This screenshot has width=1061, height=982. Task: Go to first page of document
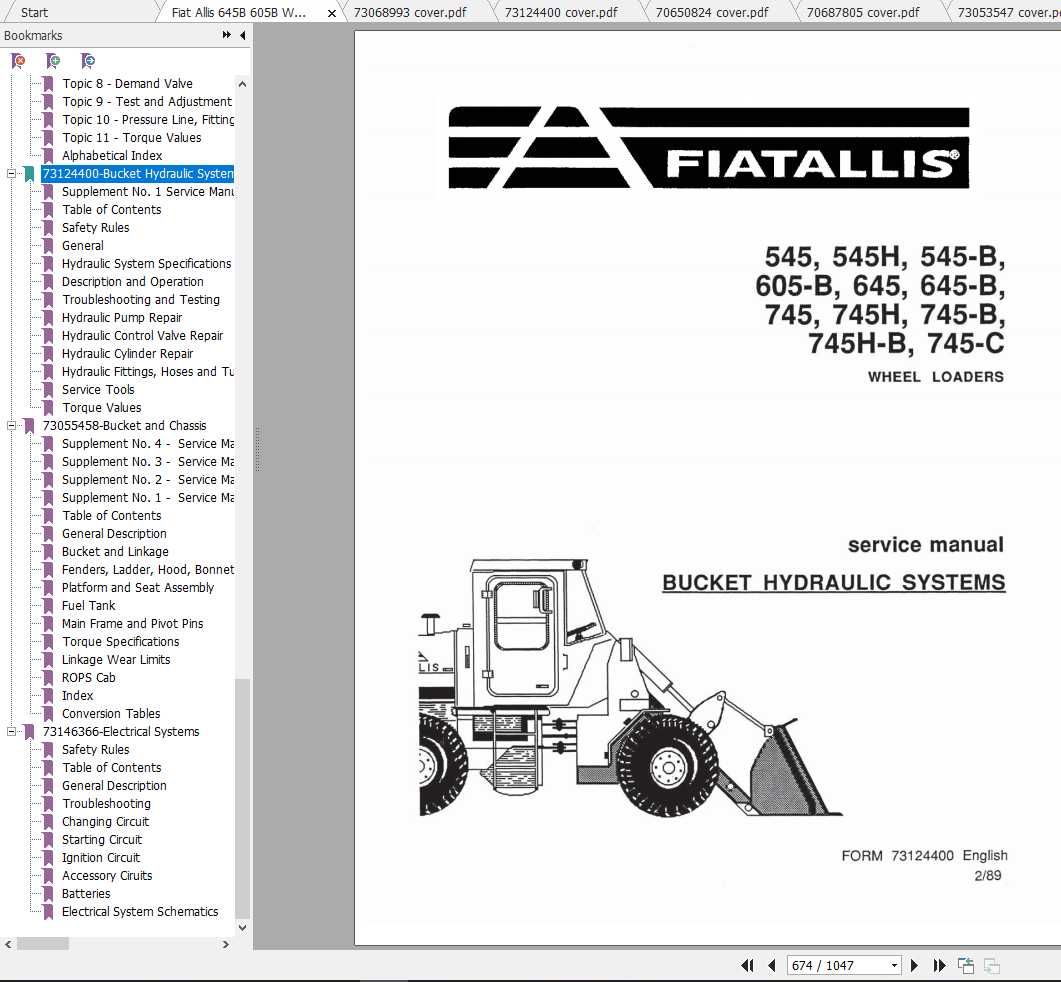coord(747,965)
